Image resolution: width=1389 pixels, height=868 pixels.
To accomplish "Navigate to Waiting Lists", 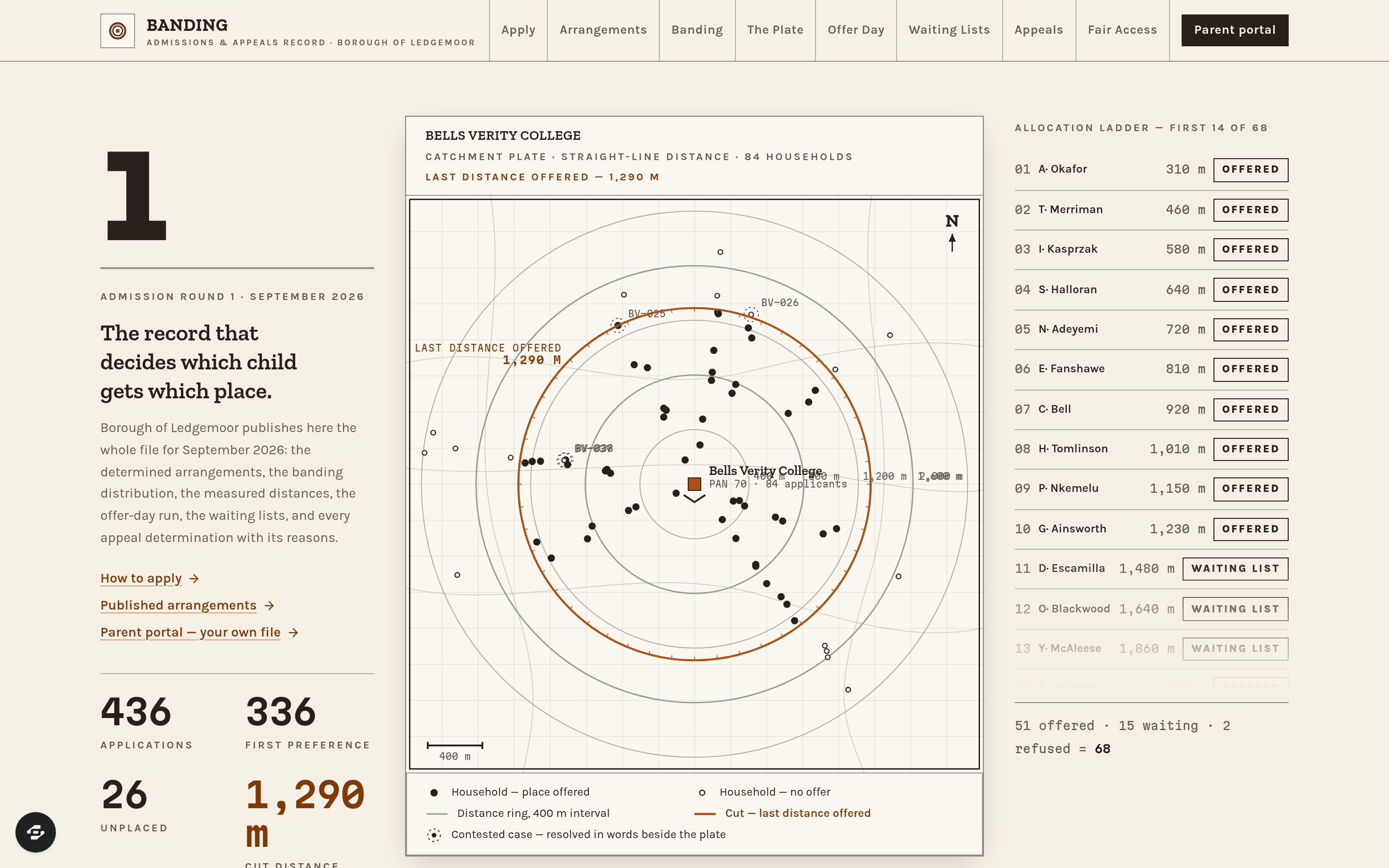I will pyautogui.click(x=949, y=30).
